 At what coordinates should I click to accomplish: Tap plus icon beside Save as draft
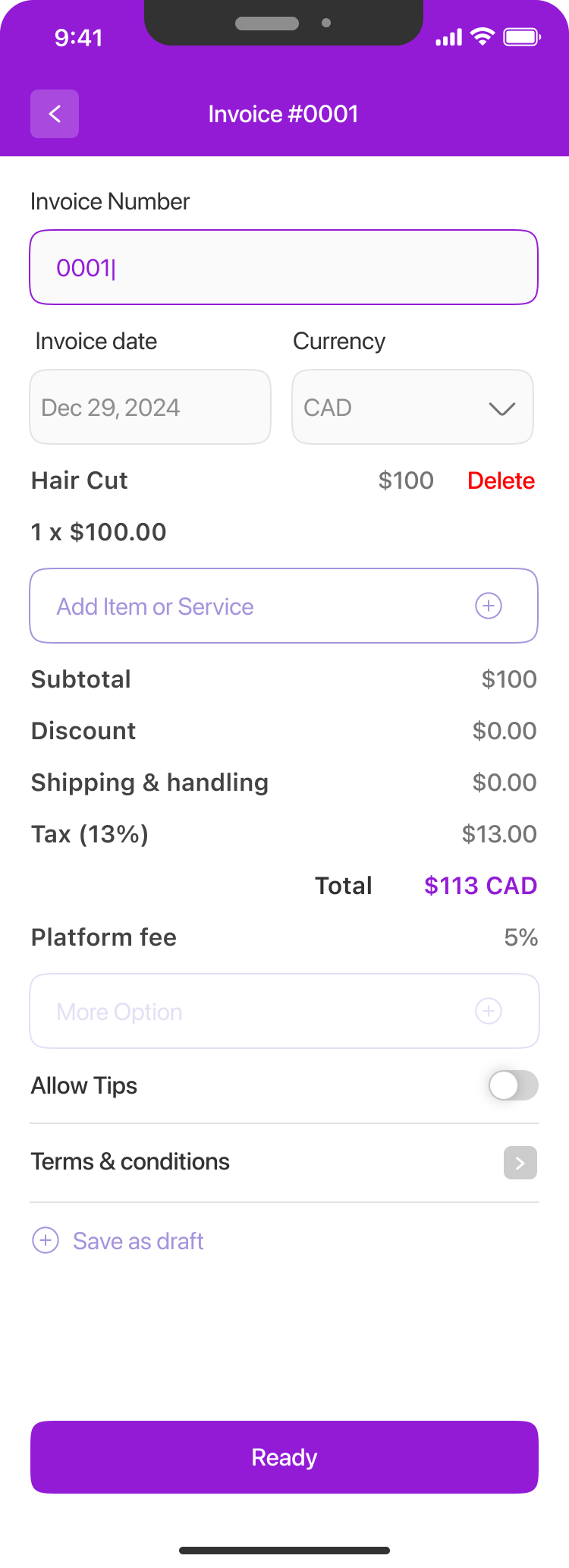46,1240
